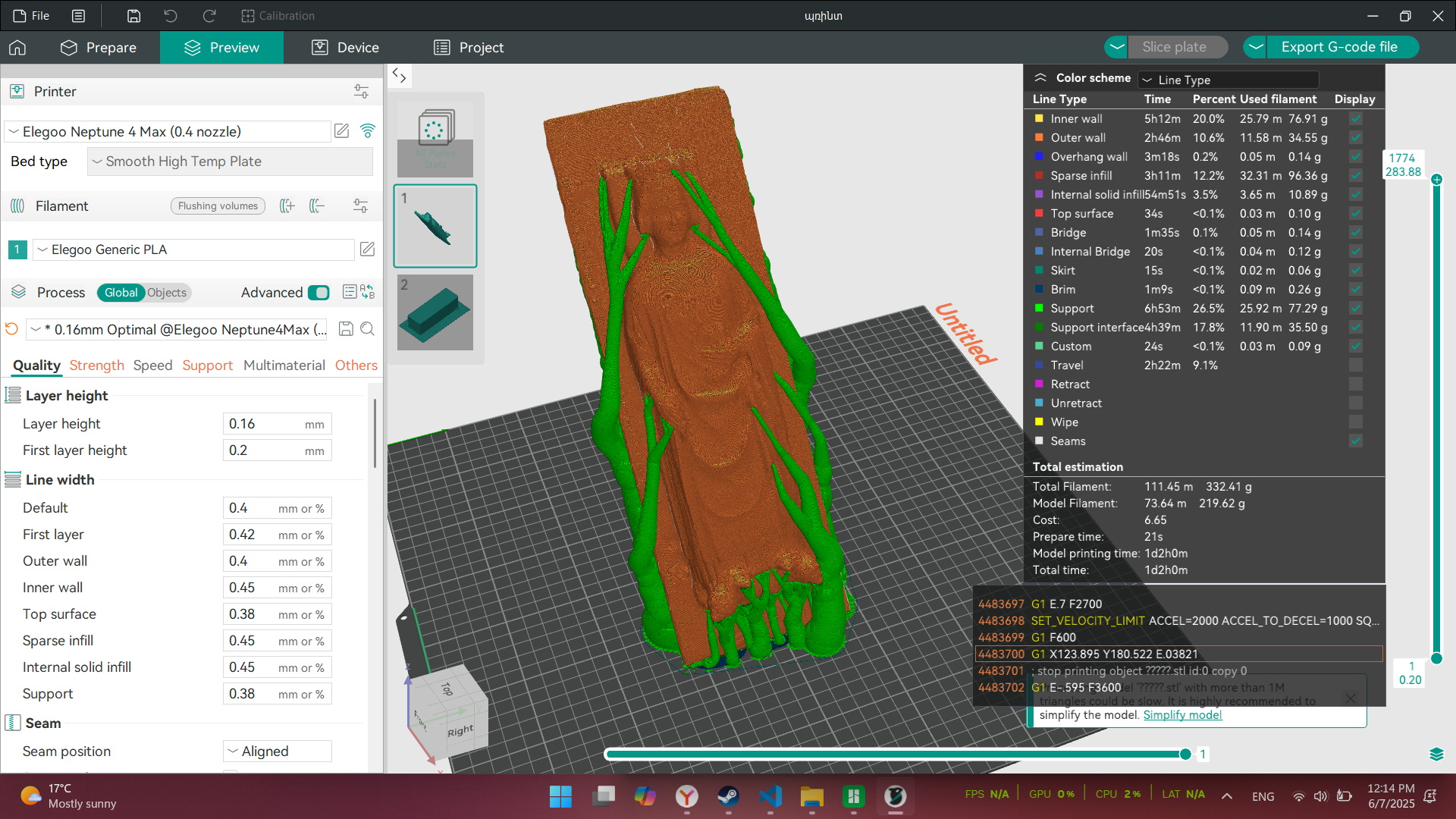Open the Device tab
Image resolution: width=1456 pixels, height=819 pixels.
pyautogui.click(x=345, y=48)
